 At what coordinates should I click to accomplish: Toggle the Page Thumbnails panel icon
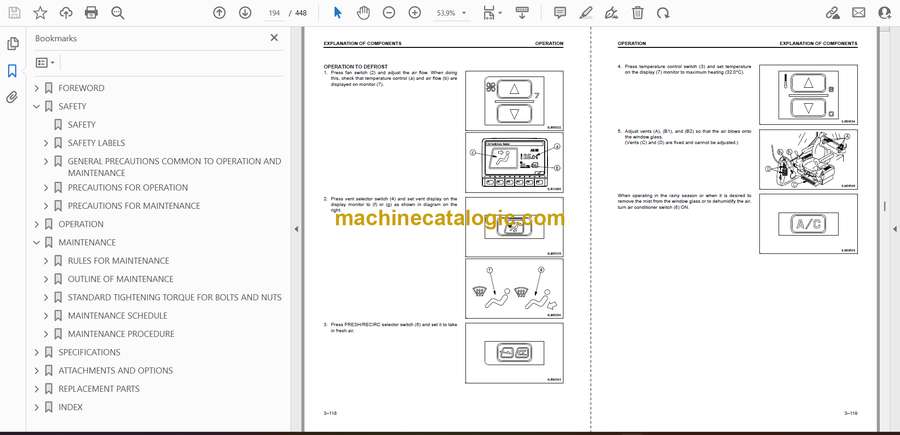click(12, 44)
